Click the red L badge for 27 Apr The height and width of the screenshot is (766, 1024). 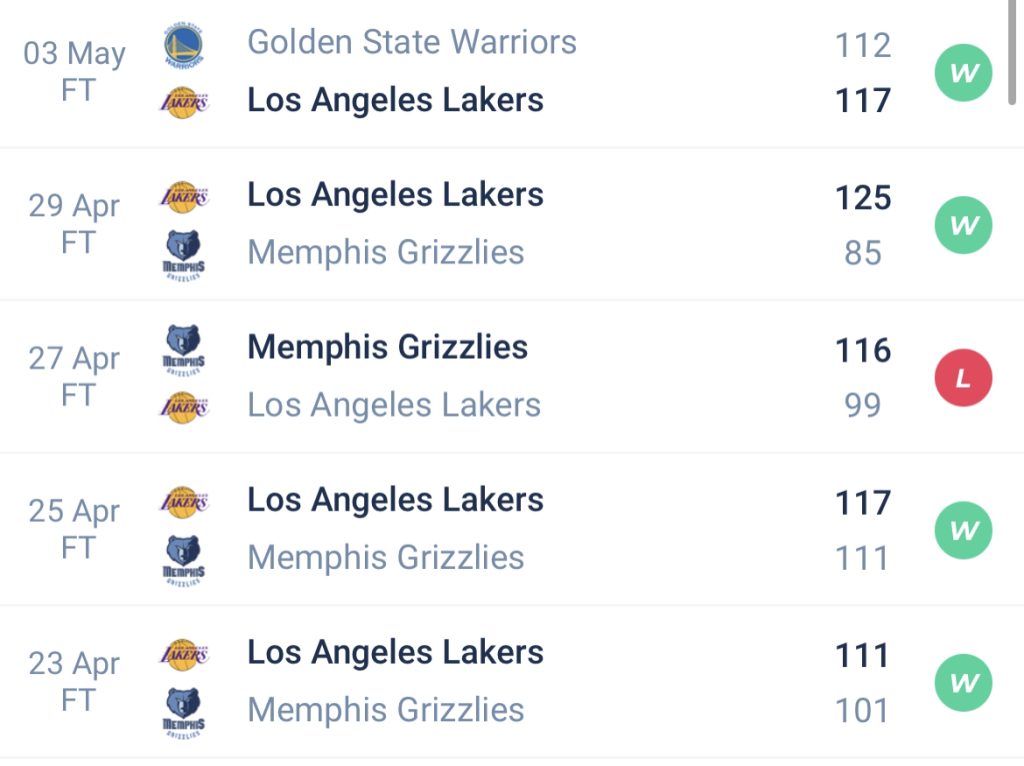pyautogui.click(x=963, y=378)
